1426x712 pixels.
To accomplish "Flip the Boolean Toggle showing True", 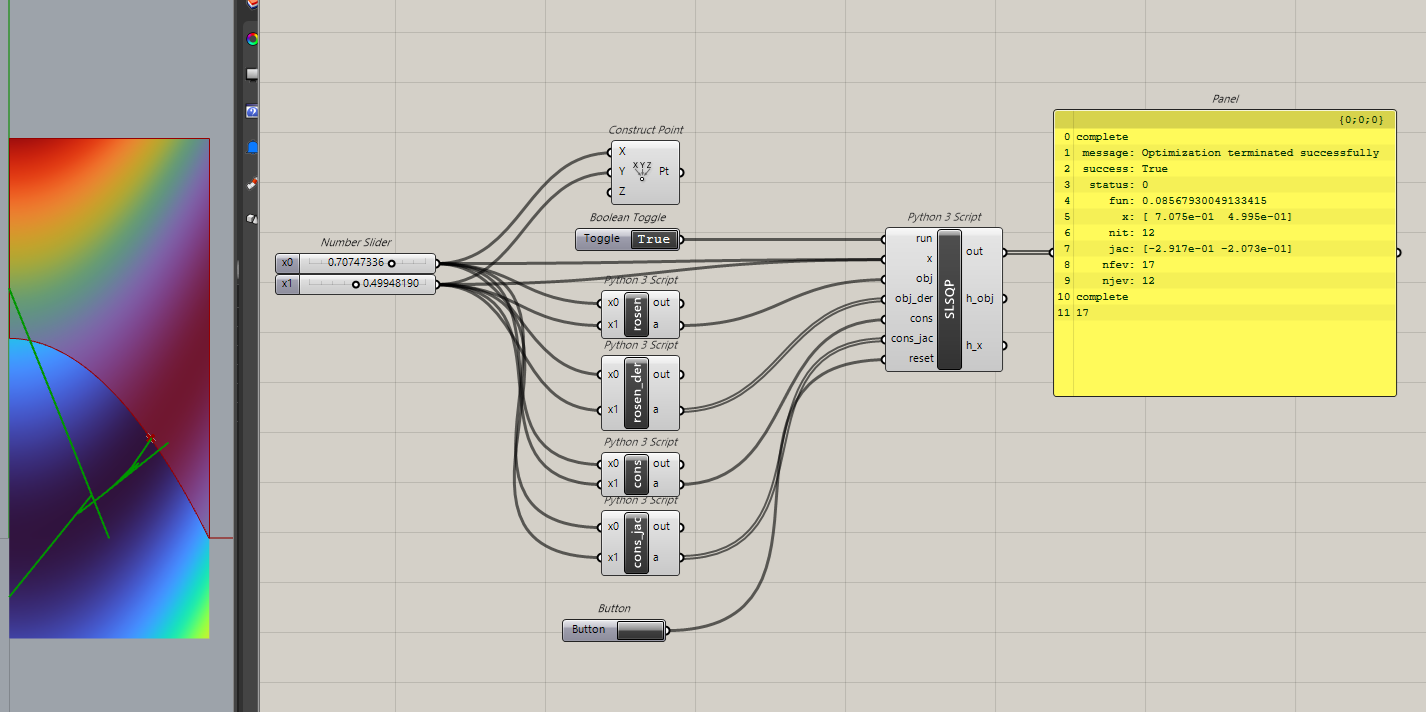I will pos(654,239).
